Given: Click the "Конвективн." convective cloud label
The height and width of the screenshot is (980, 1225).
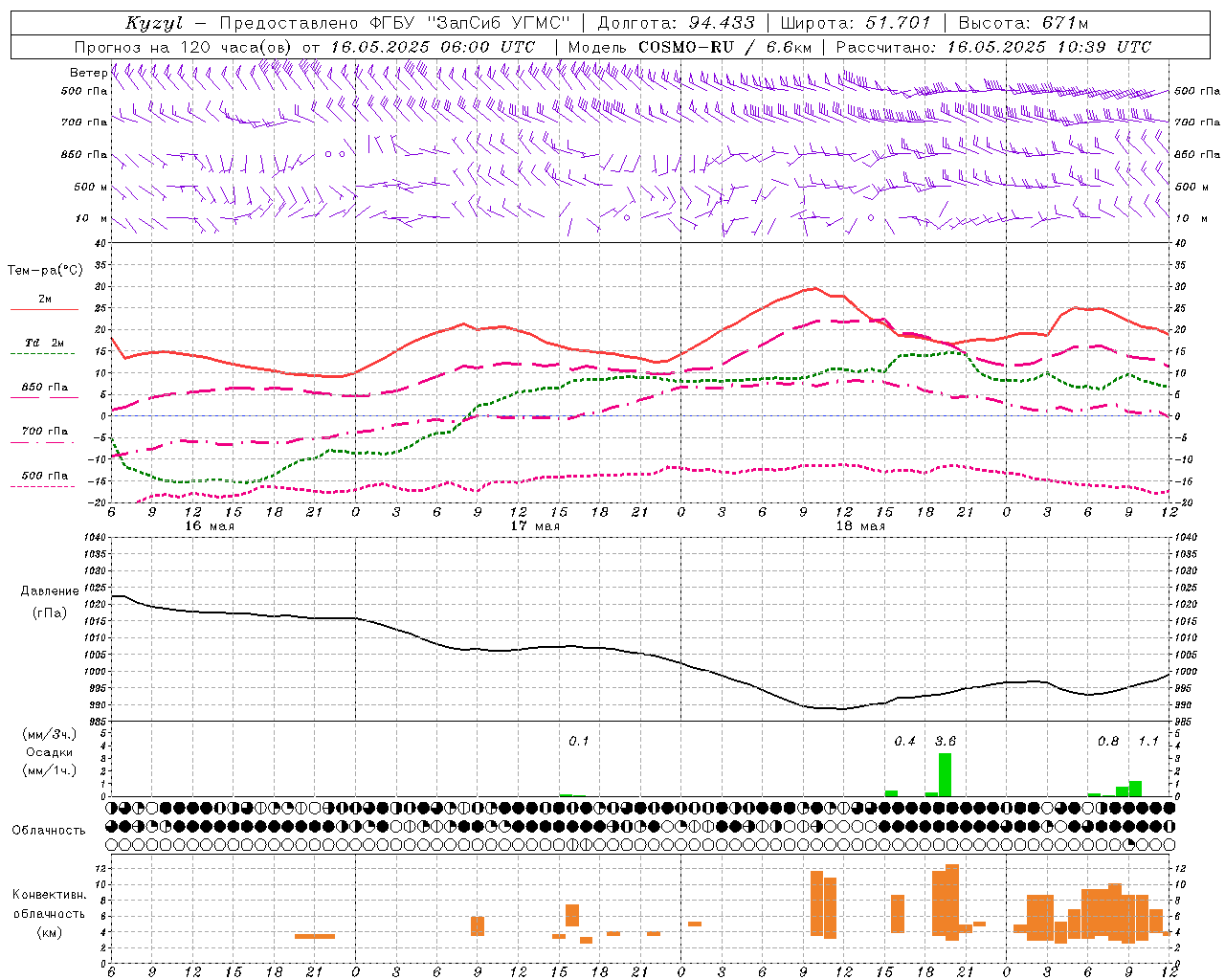Looking at the screenshot, I should point(50,895).
